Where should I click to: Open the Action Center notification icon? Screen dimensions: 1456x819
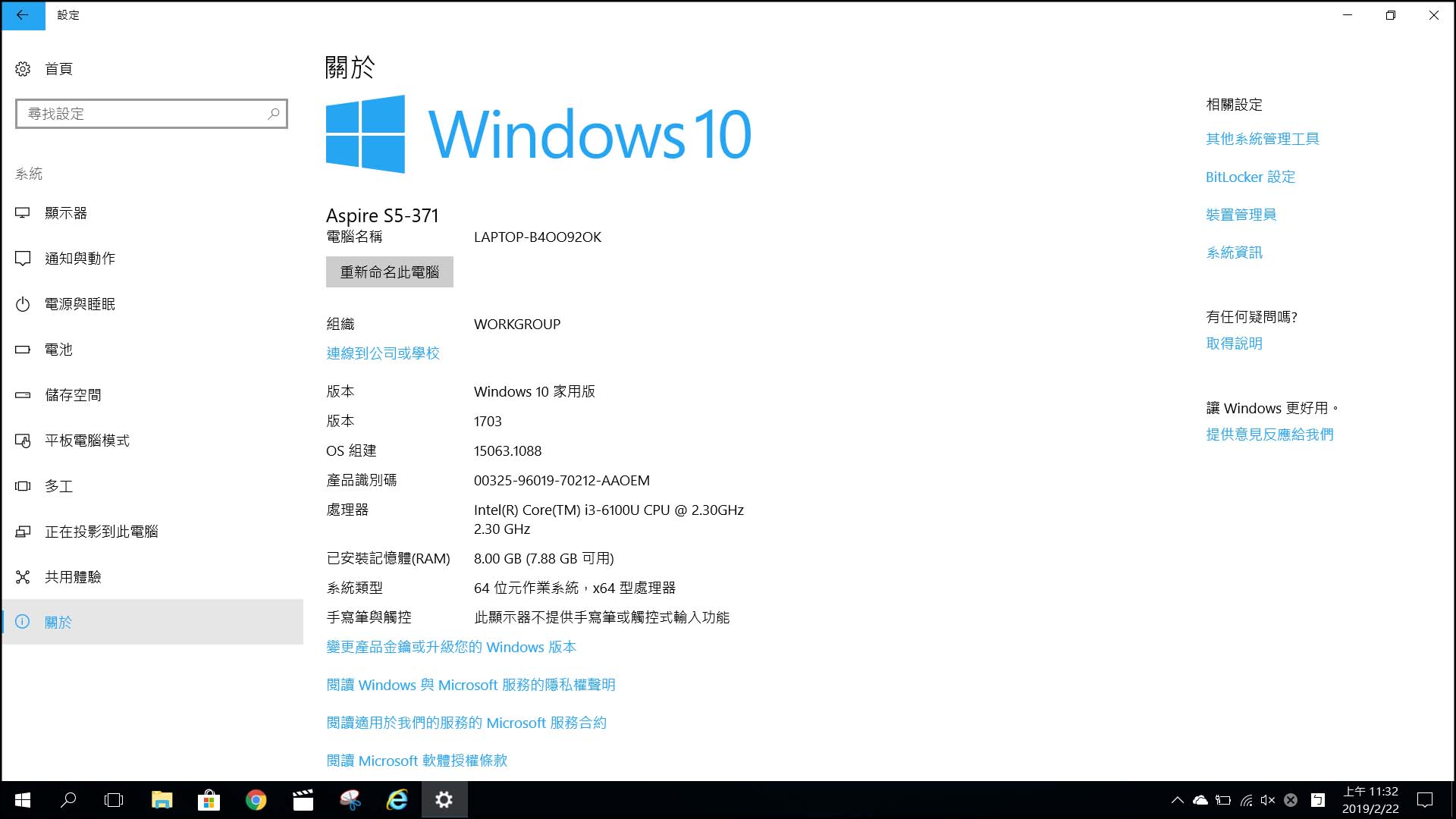tap(1425, 800)
